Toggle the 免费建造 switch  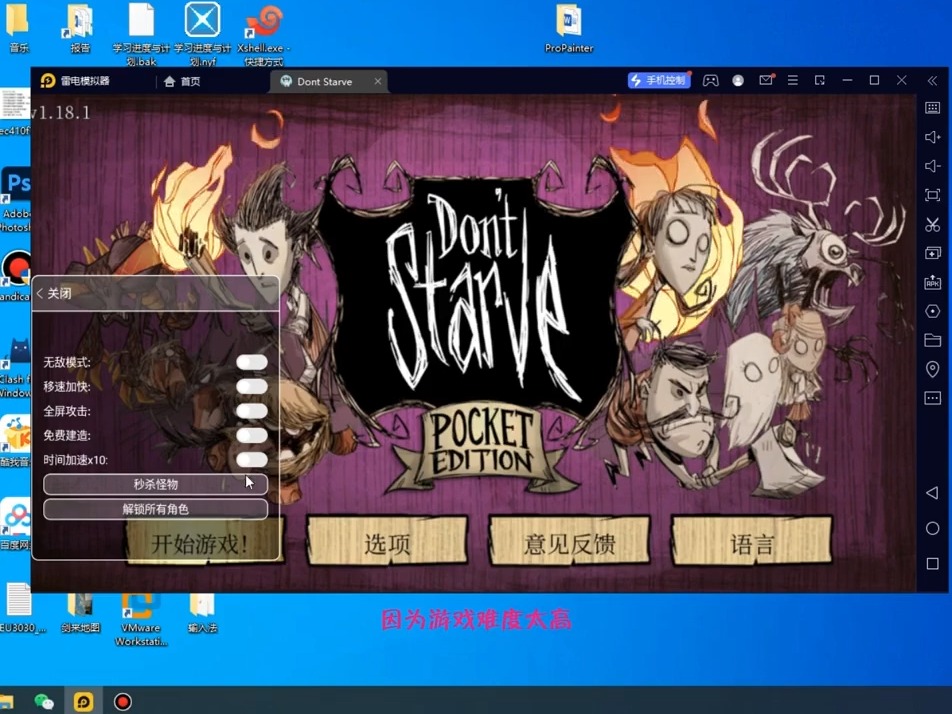252,435
